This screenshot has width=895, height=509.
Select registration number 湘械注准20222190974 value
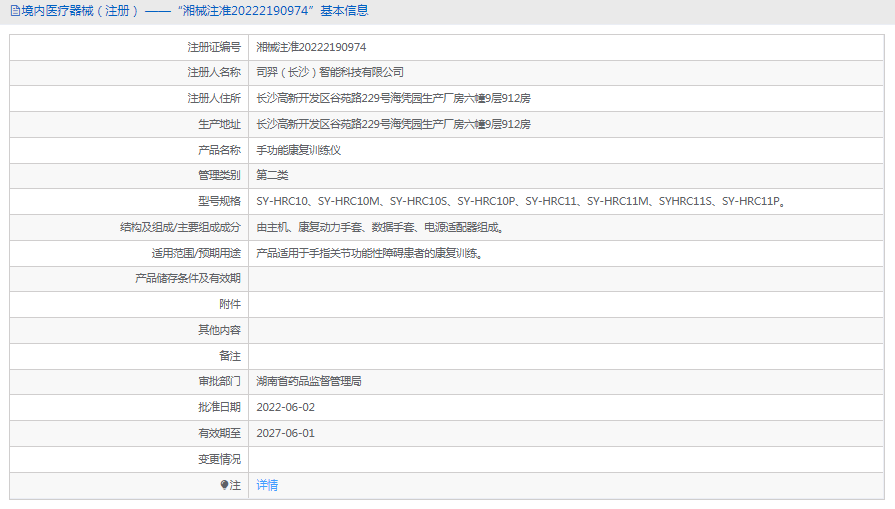(311, 47)
